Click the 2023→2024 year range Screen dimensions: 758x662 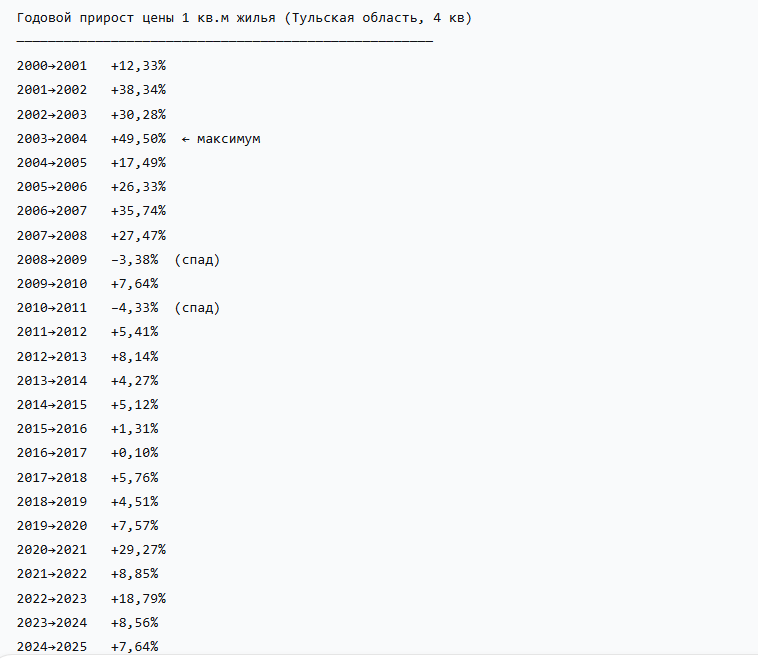[x=52, y=622]
